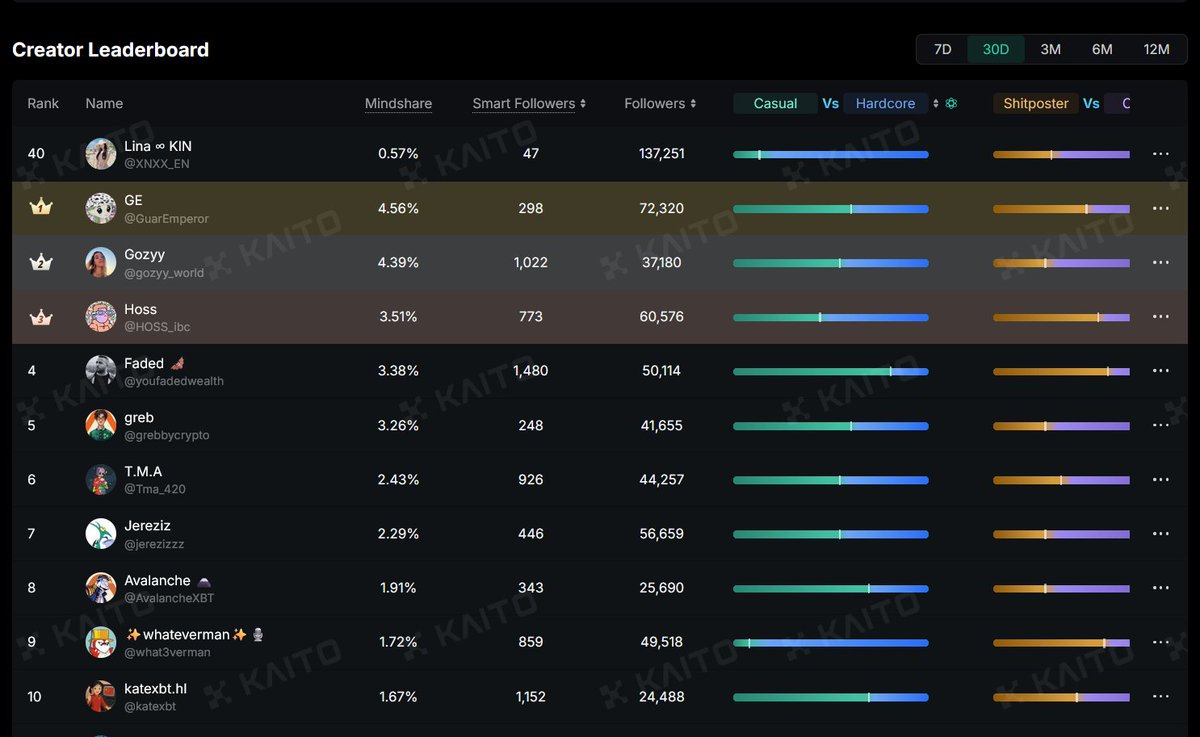1200x737 pixels.
Task: Open whateverman's profile avatar
Action: (x=101, y=642)
